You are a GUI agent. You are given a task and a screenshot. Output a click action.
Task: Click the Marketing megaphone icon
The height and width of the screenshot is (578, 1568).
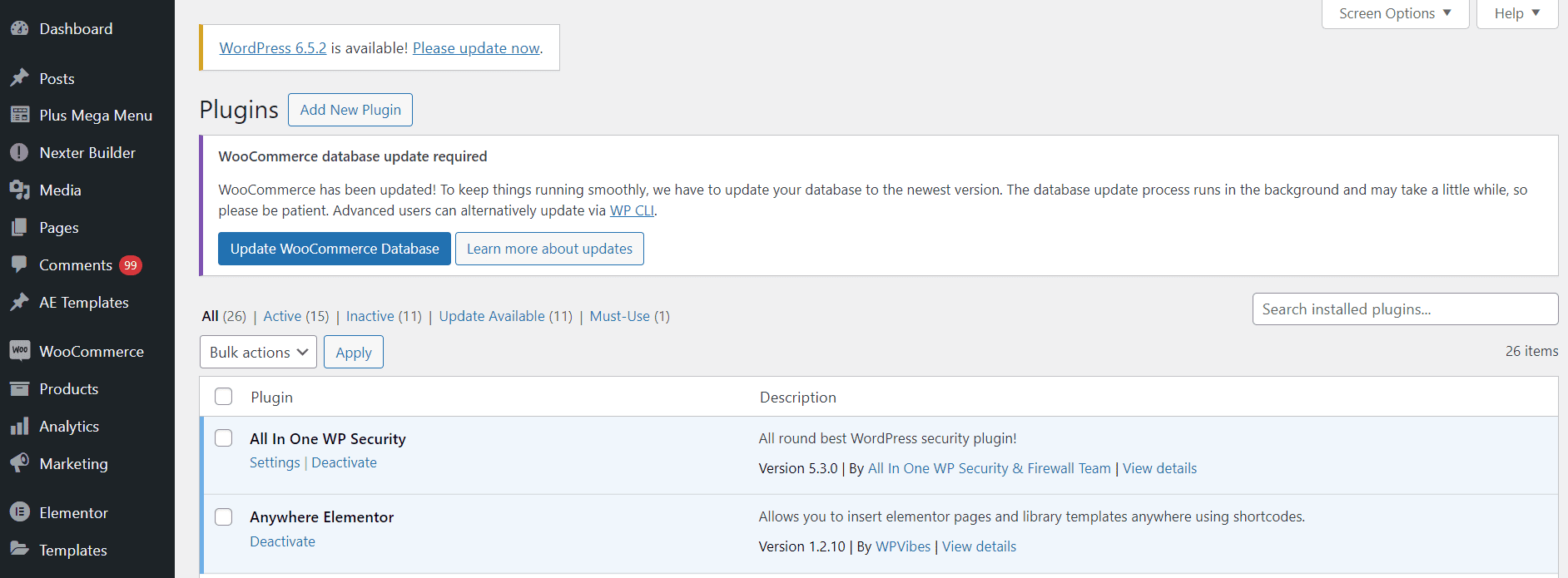tap(20, 463)
